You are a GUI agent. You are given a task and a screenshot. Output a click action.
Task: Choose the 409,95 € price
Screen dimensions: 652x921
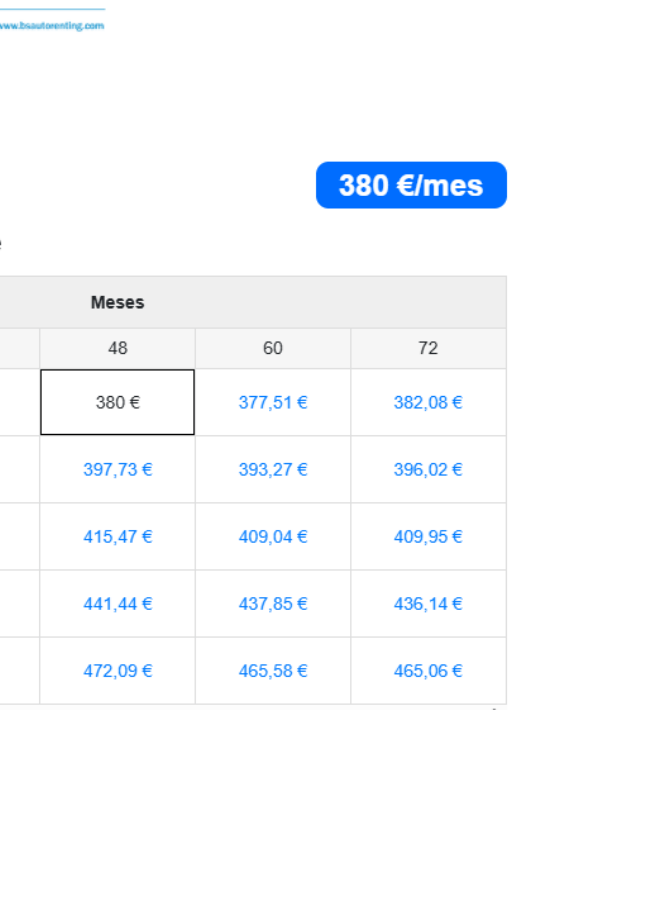tap(428, 536)
